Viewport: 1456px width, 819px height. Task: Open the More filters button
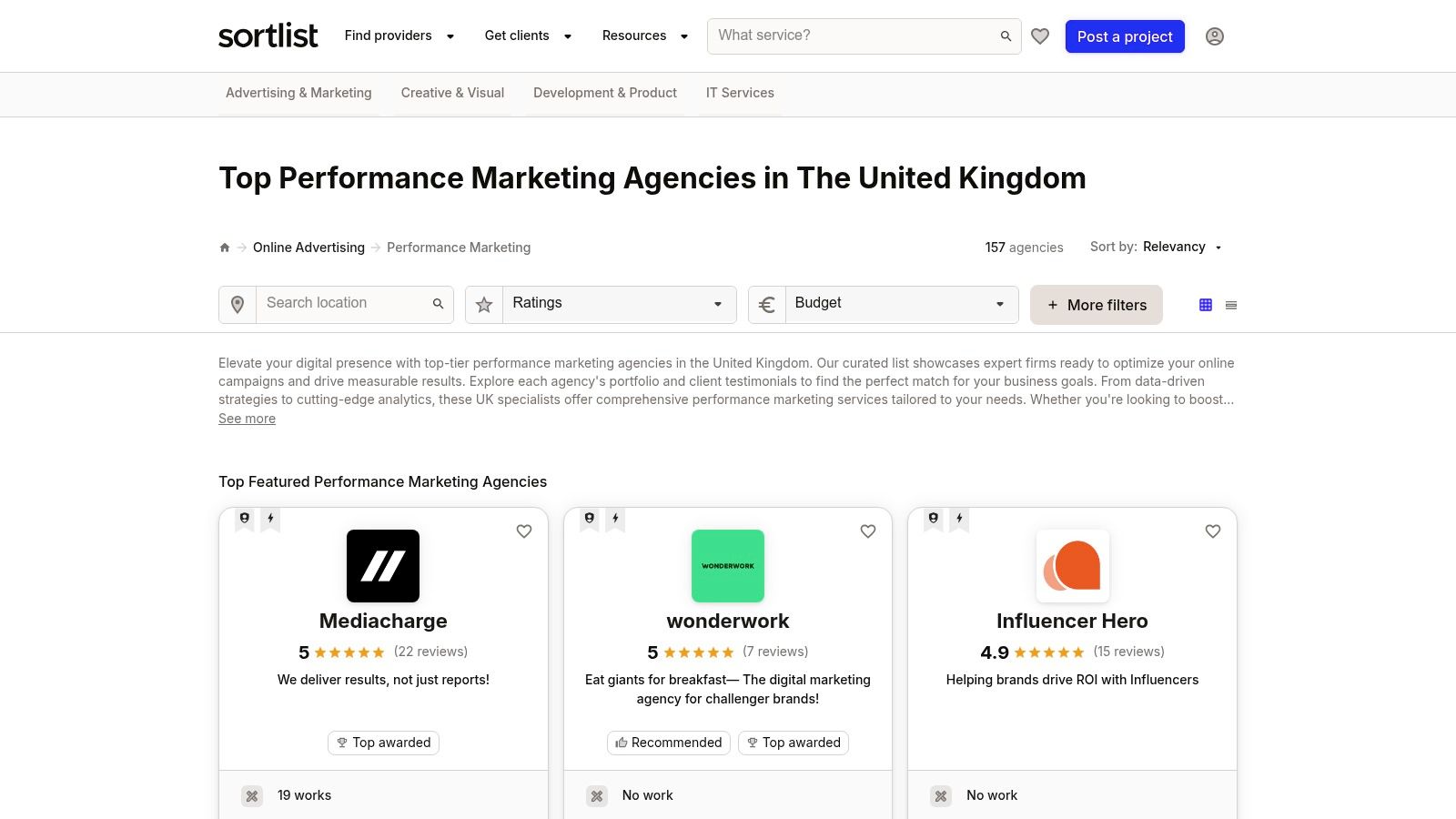click(x=1096, y=305)
